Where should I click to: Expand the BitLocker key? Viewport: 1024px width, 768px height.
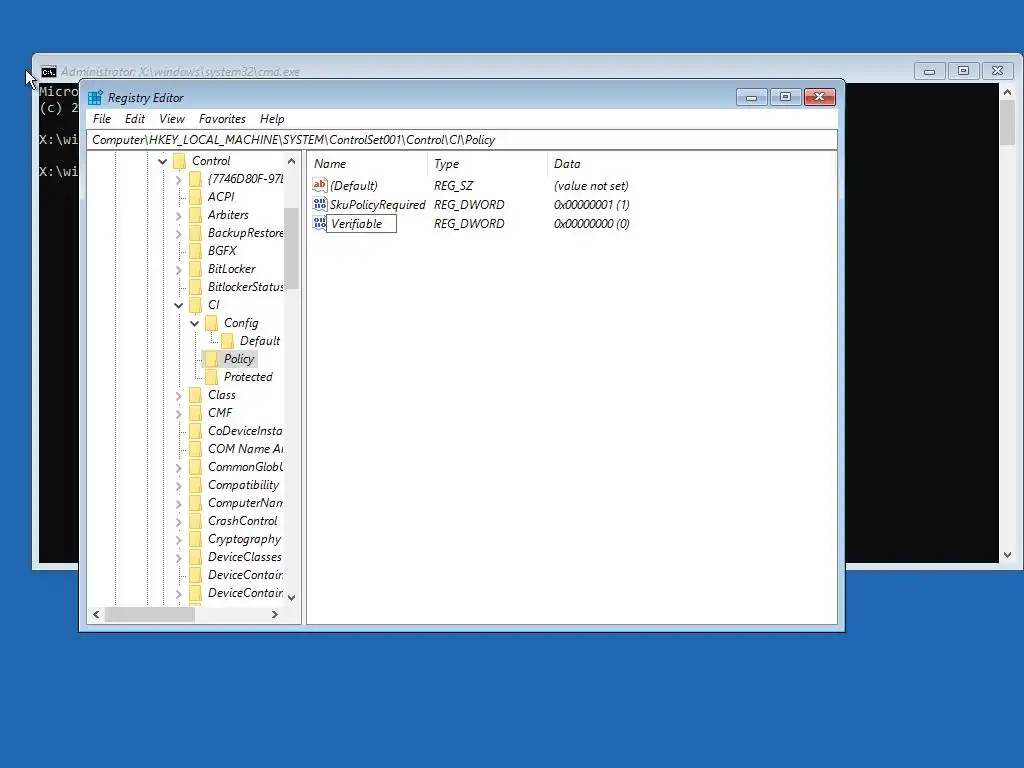(x=178, y=269)
